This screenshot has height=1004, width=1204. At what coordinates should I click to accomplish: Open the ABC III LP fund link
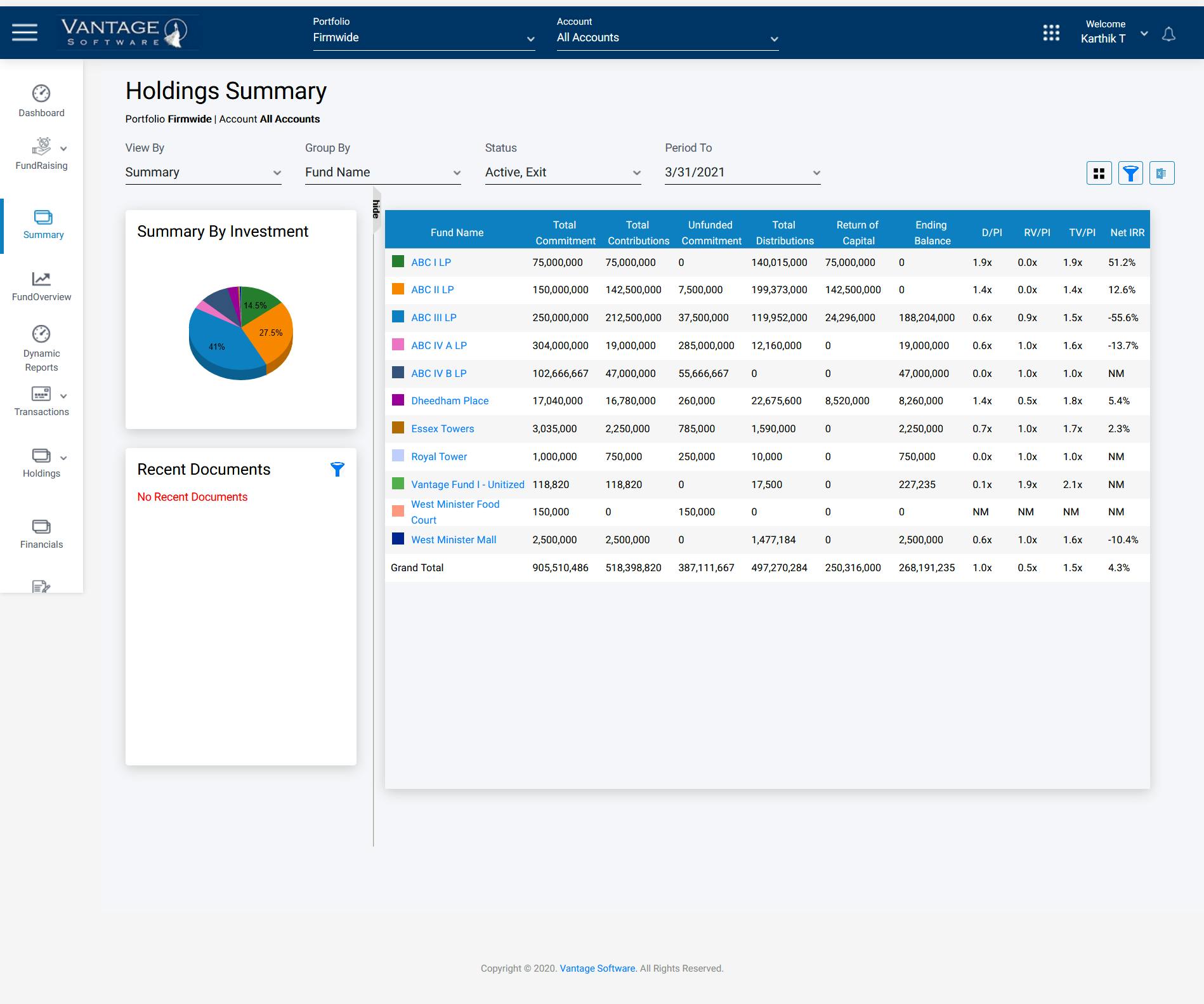click(x=434, y=317)
